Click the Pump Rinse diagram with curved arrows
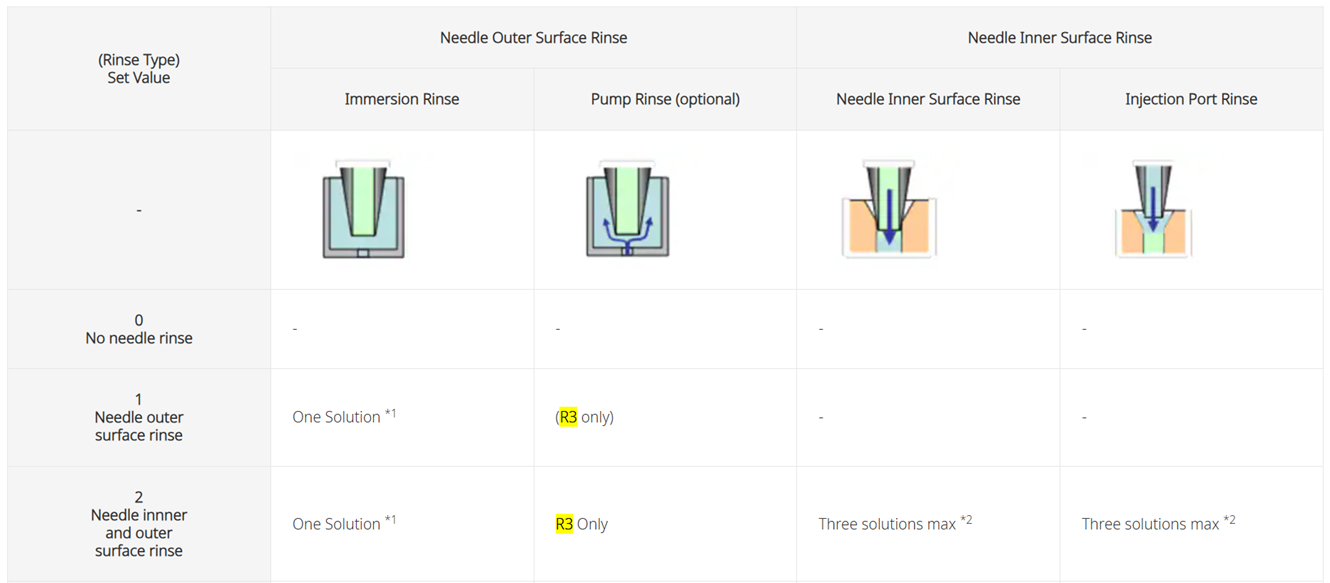Image resolution: width=1330 pixels, height=583 pixels. pos(627,210)
